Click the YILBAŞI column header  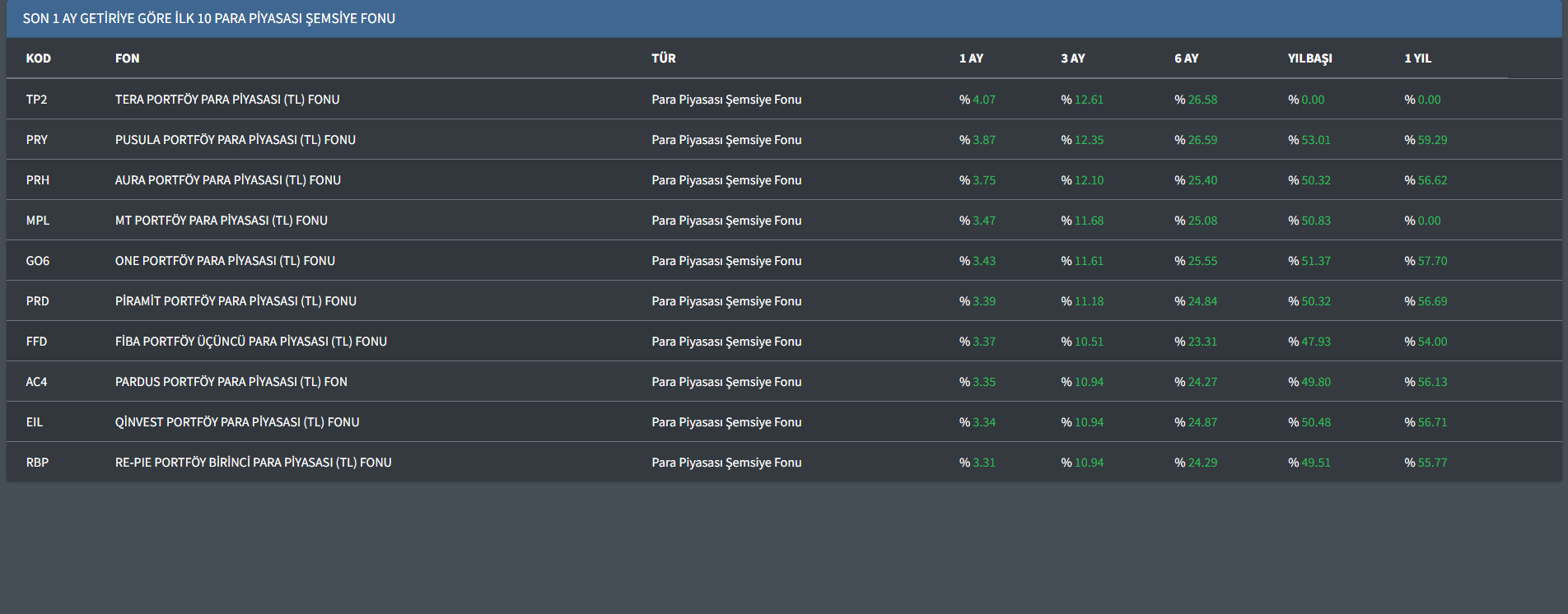(1309, 58)
